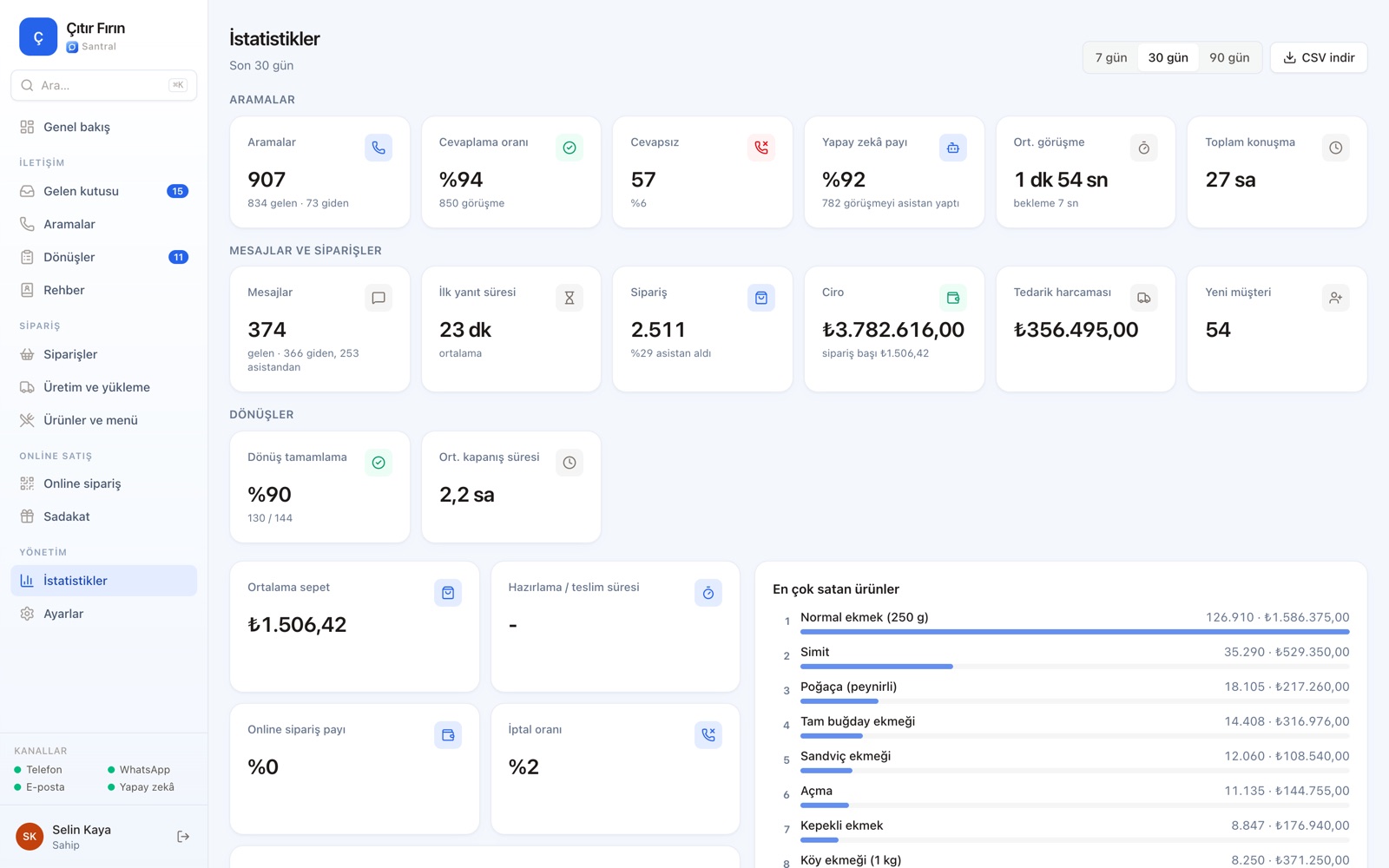Click the Simit sales progress bar
The image size is (1389, 868).
tap(1075, 667)
